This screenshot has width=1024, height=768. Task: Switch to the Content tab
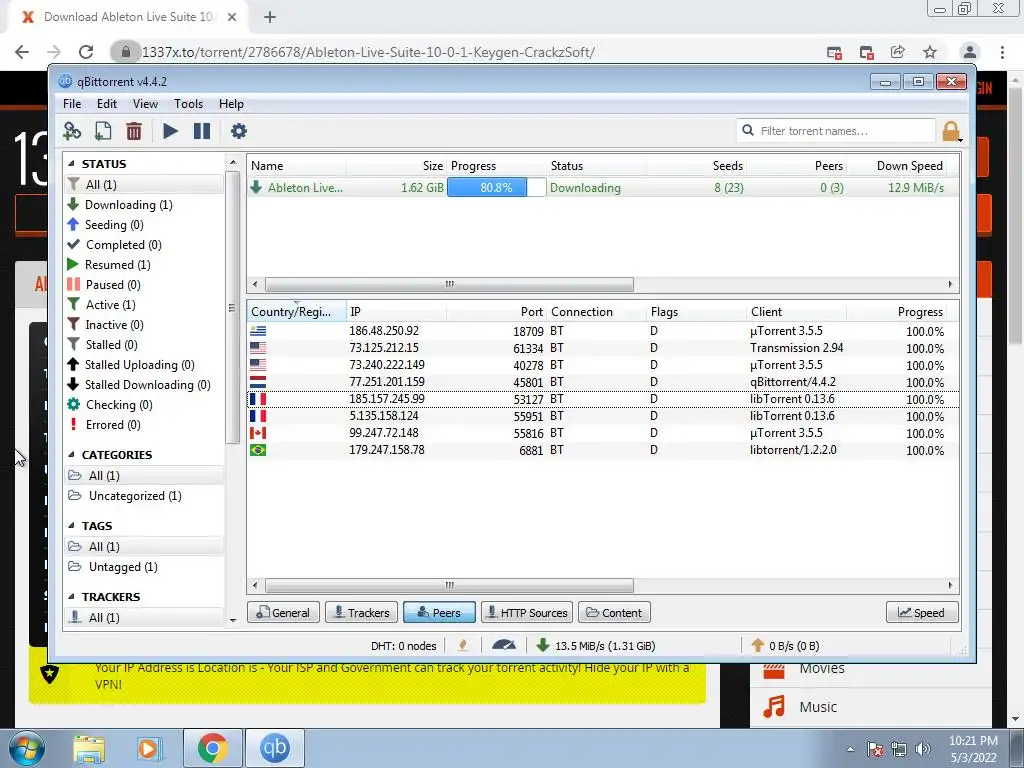tap(614, 613)
